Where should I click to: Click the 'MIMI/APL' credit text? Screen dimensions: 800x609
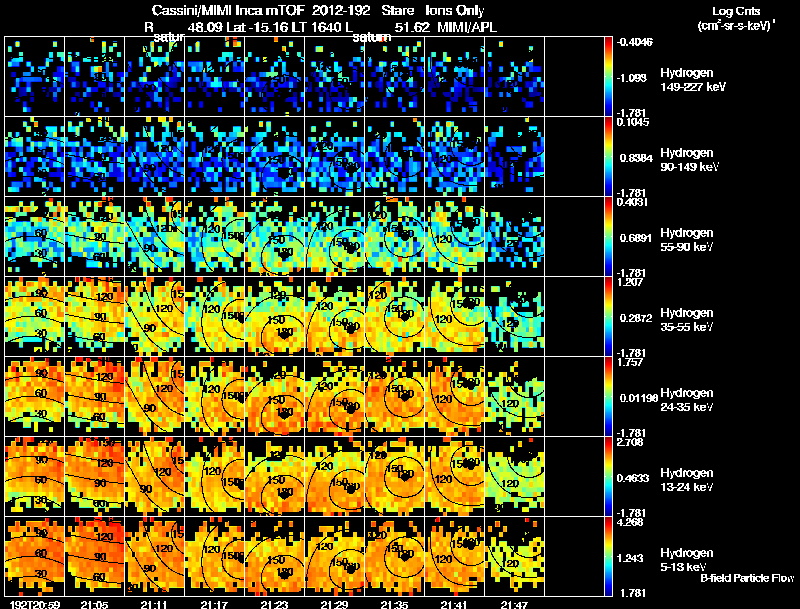(x=467, y=27)
